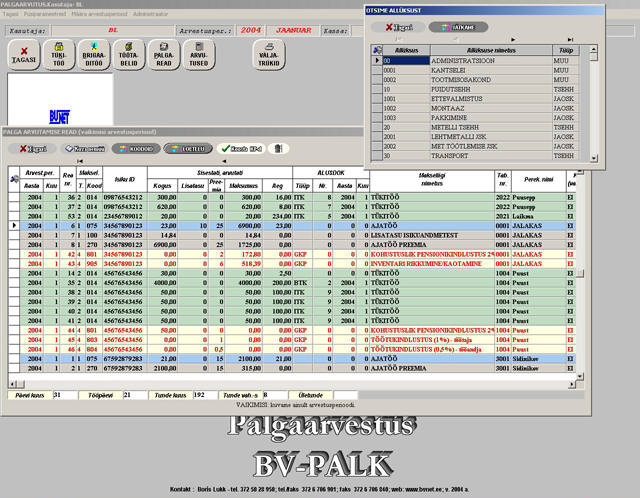Go to next record in allüksus dialog
Screen dimensions: 640x498
[513, 40]
